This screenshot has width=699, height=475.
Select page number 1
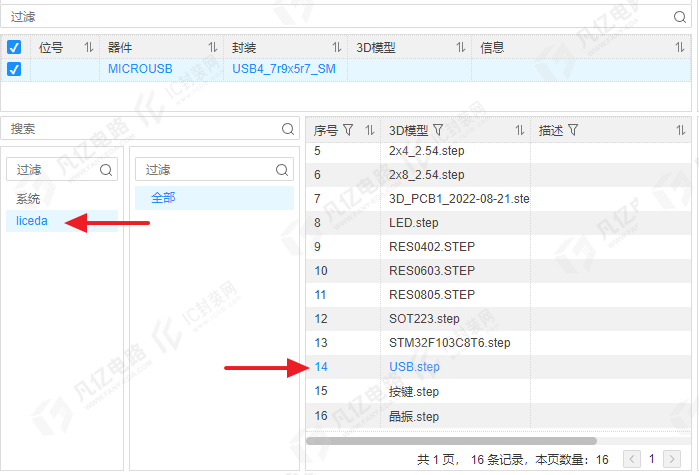coord(652,459)
